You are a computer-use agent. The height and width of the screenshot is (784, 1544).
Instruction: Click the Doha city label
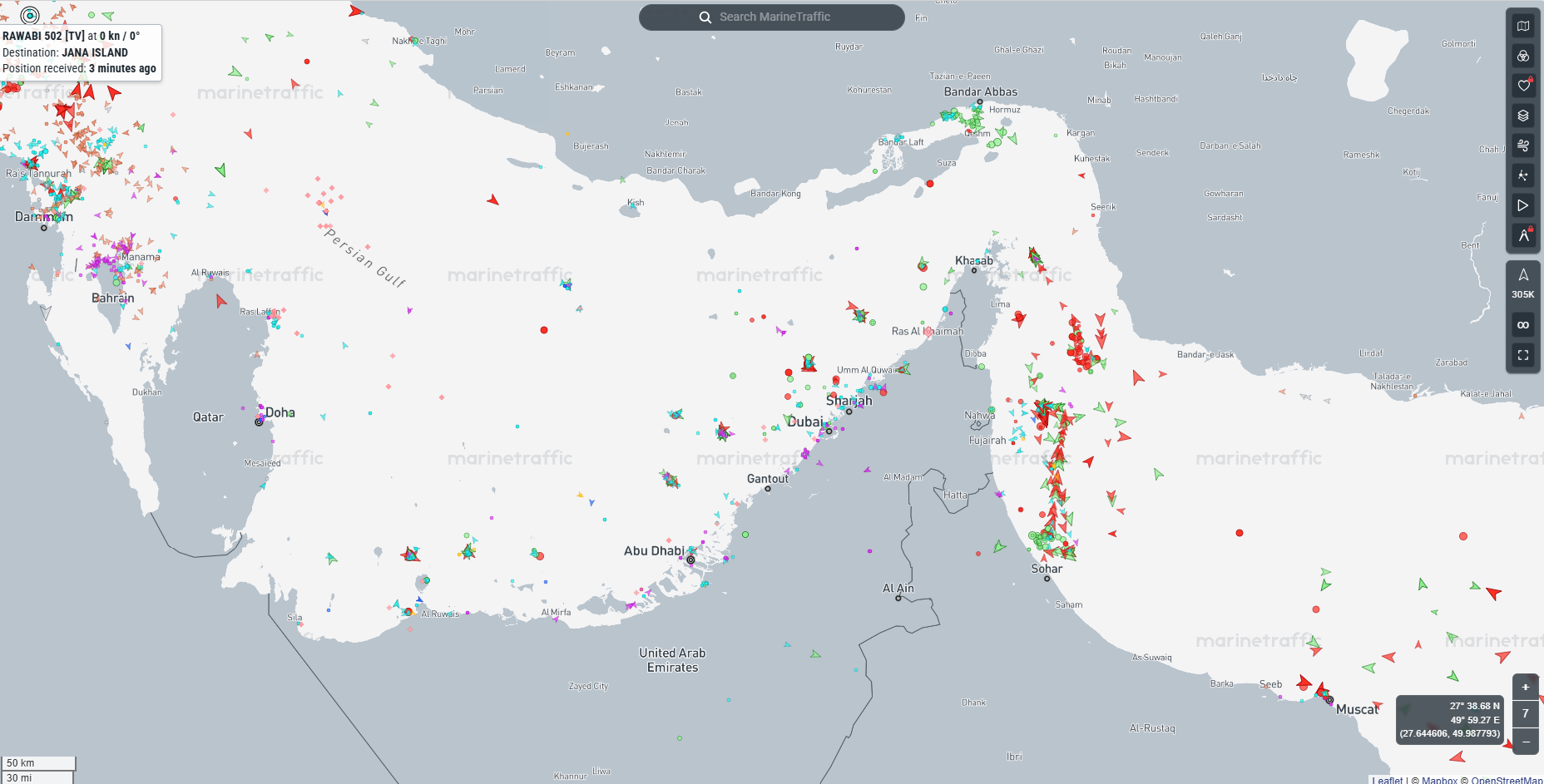click(280, 412)
